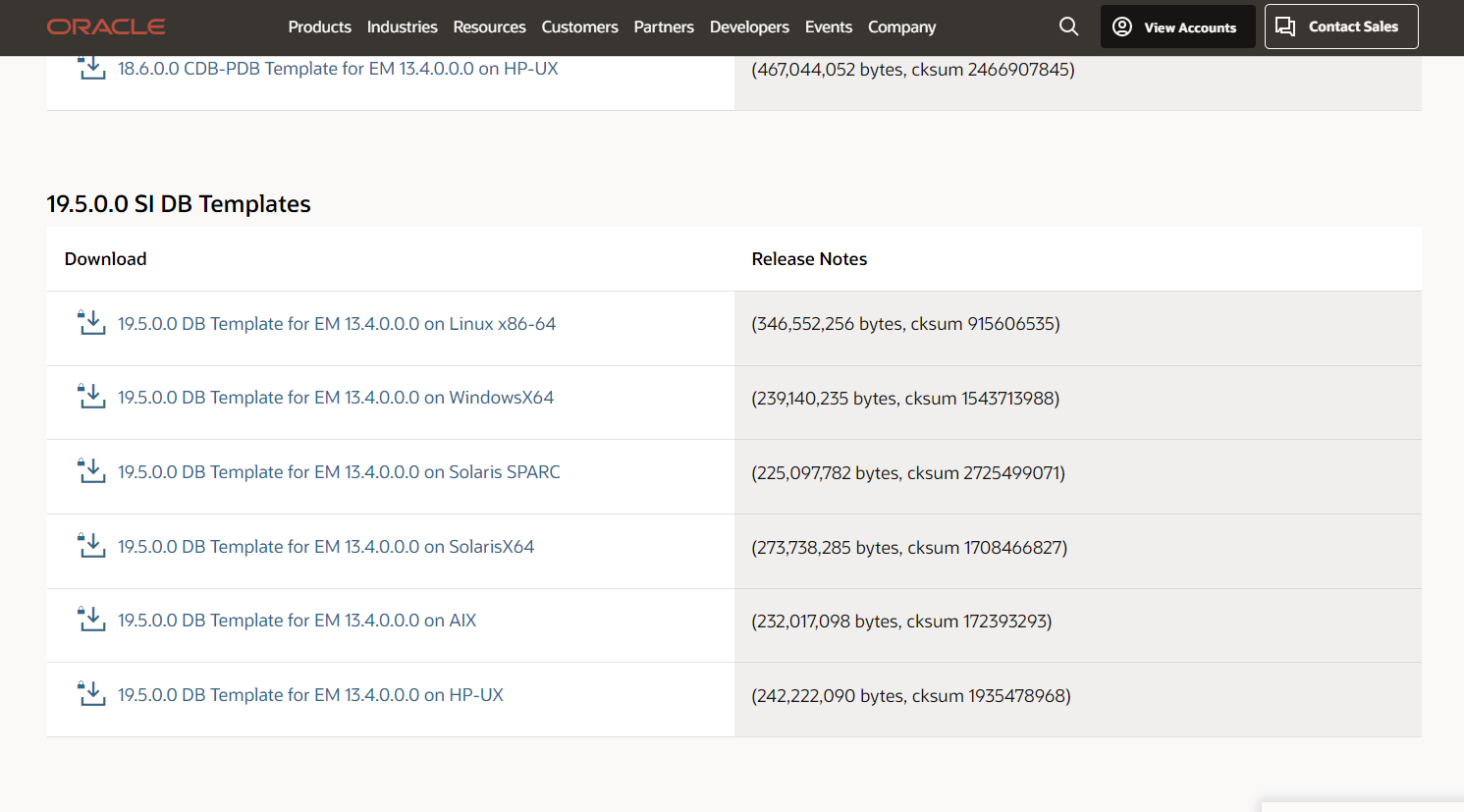
Task: Open the Industries menu
Action: coord(402,27)
